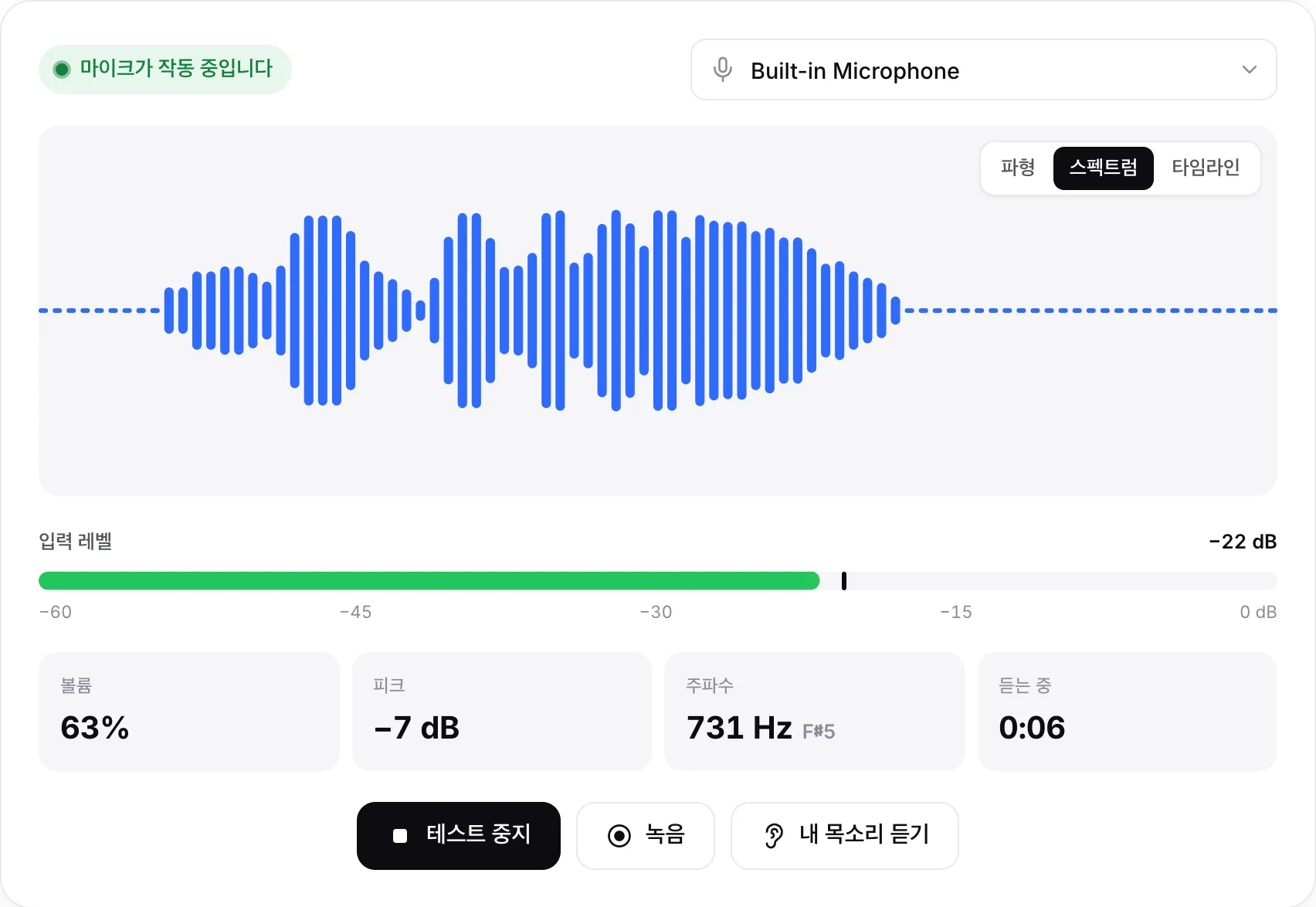Click the 마이크가 작동 중입니다 status text
1316x907 pixels.
coord(176,69)
